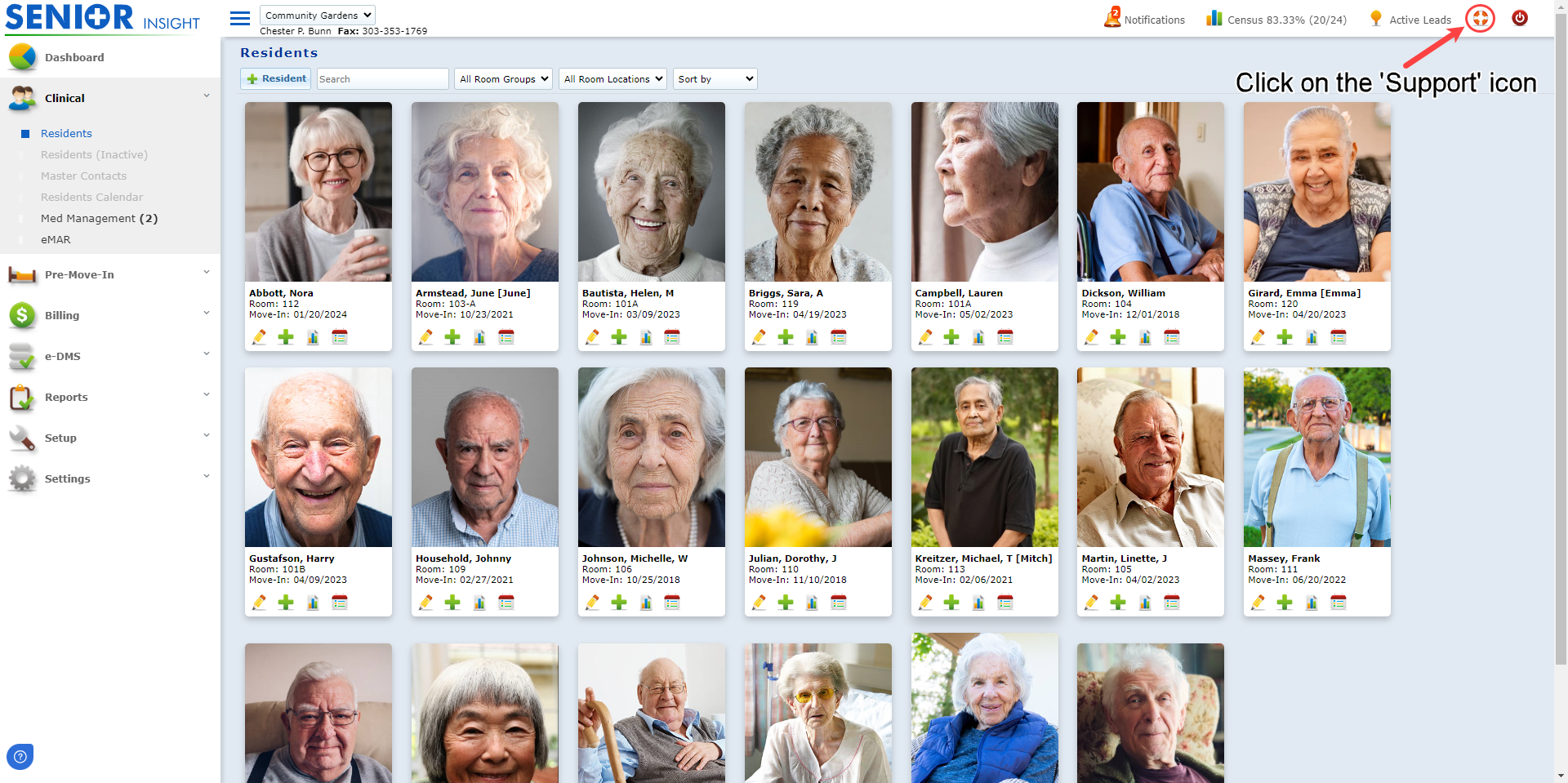1568x783 pixels.
Task: Select Med Management menu item
Action: 99,218
